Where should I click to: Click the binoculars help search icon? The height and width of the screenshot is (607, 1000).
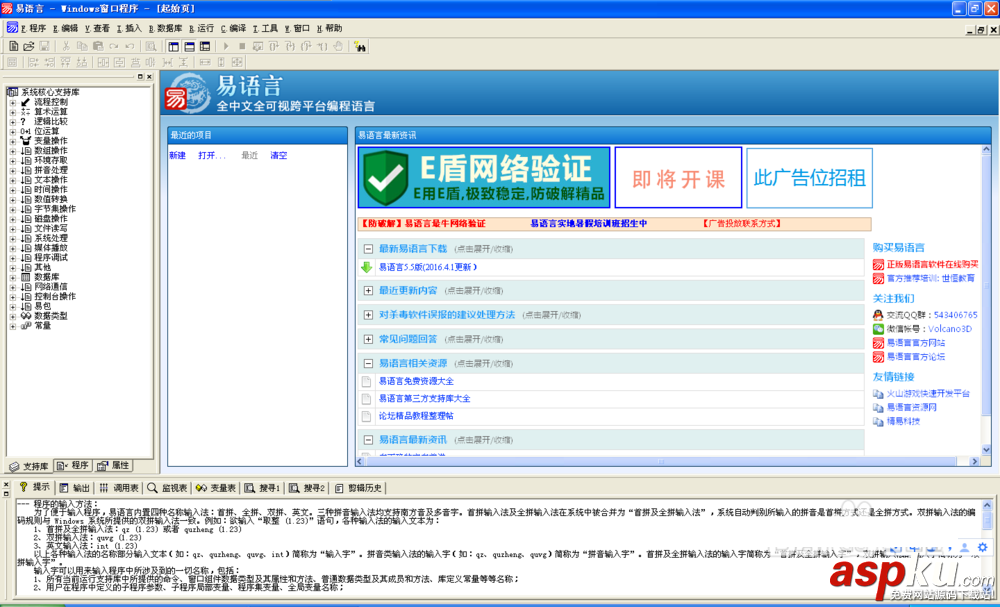(360, 47)
